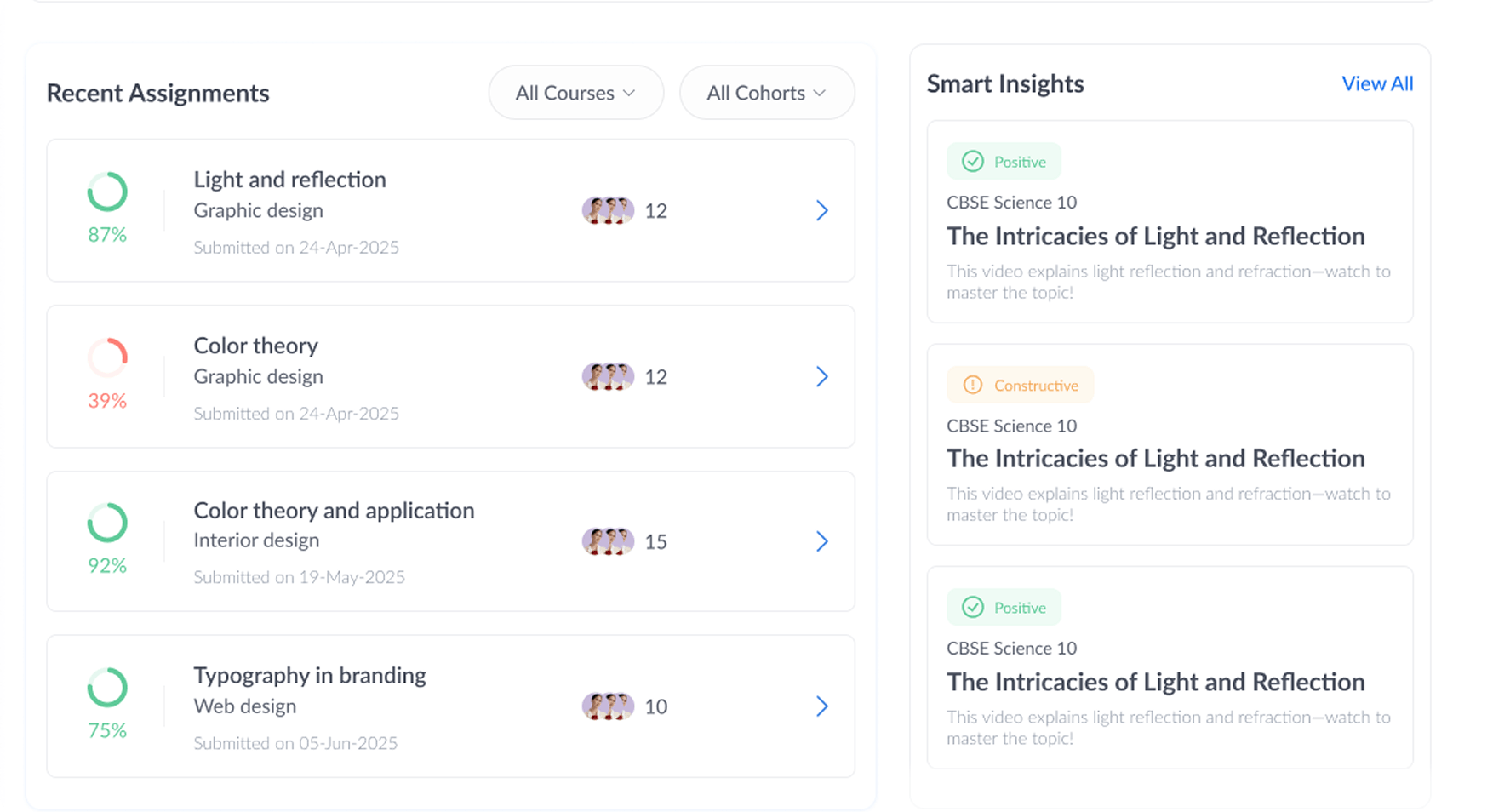Click View All in Smart Insights
Screen dimensions: 1493x812
(x=1376, y=83)
